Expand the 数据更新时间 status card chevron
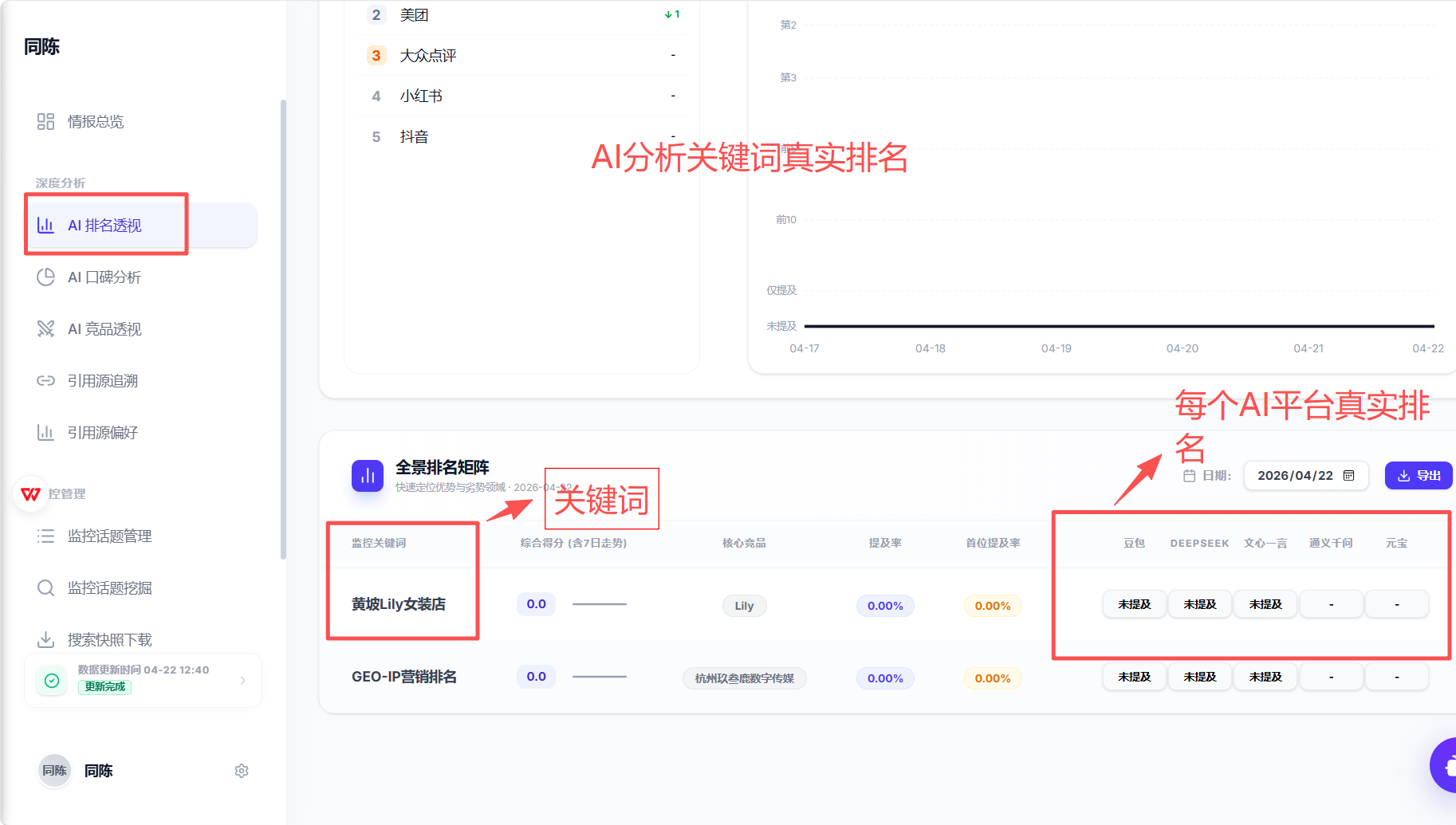The height and width of the screenshot is (825, 1456). pyautogui.click(x=242, y=681)
